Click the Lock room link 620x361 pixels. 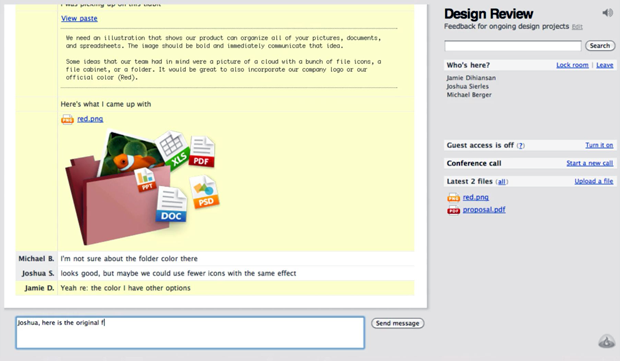(x=572, y=65)
